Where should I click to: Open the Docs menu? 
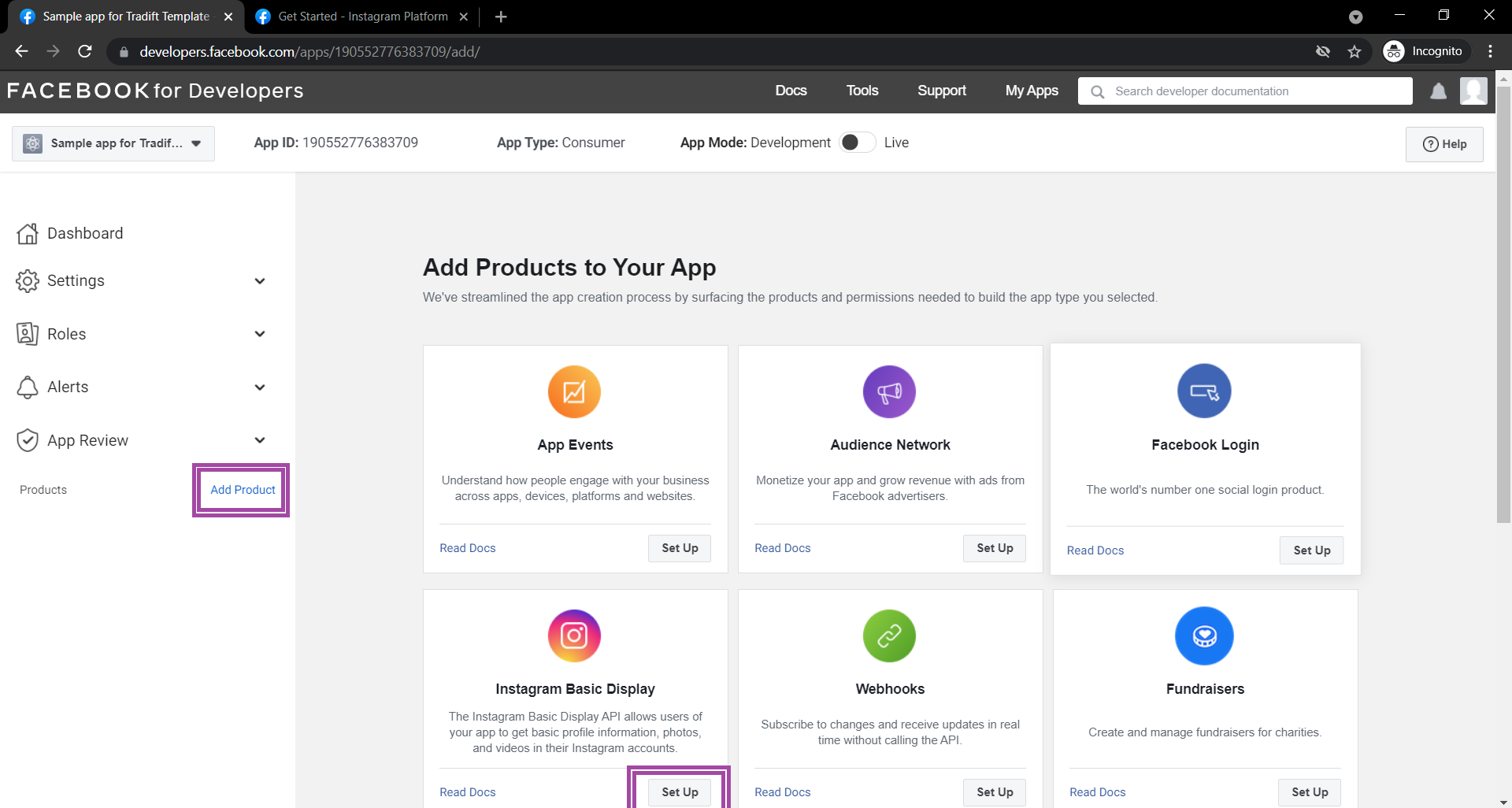click(791, 91)
